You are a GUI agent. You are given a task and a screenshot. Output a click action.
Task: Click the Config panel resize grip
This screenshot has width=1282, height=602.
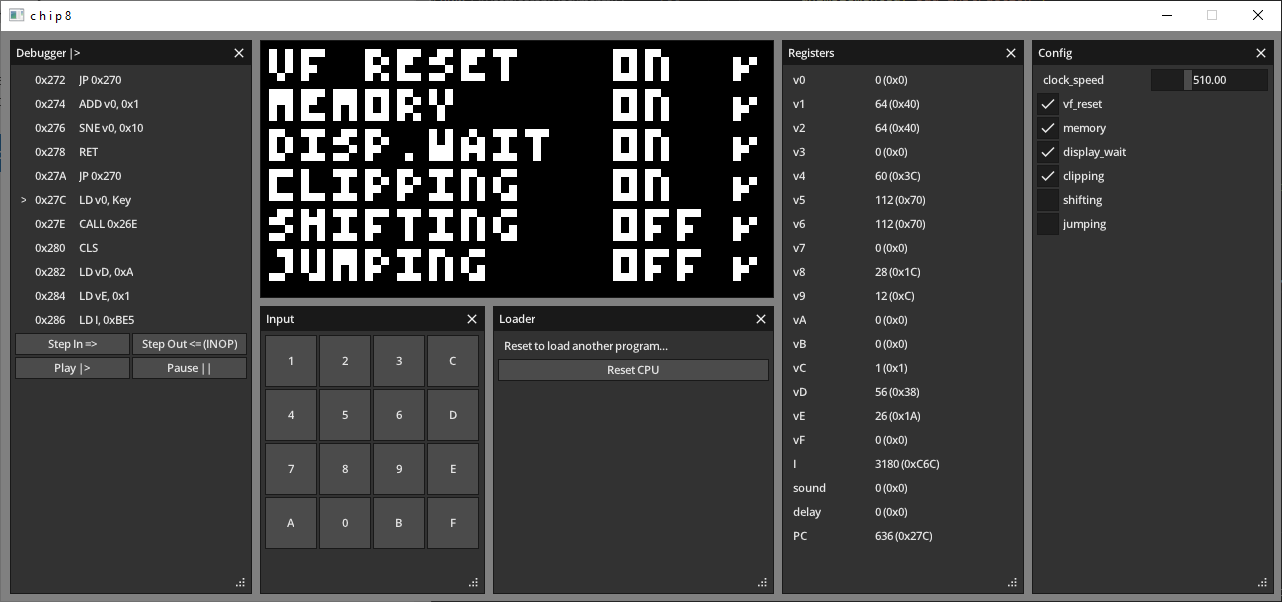(x=1263, y=583)
